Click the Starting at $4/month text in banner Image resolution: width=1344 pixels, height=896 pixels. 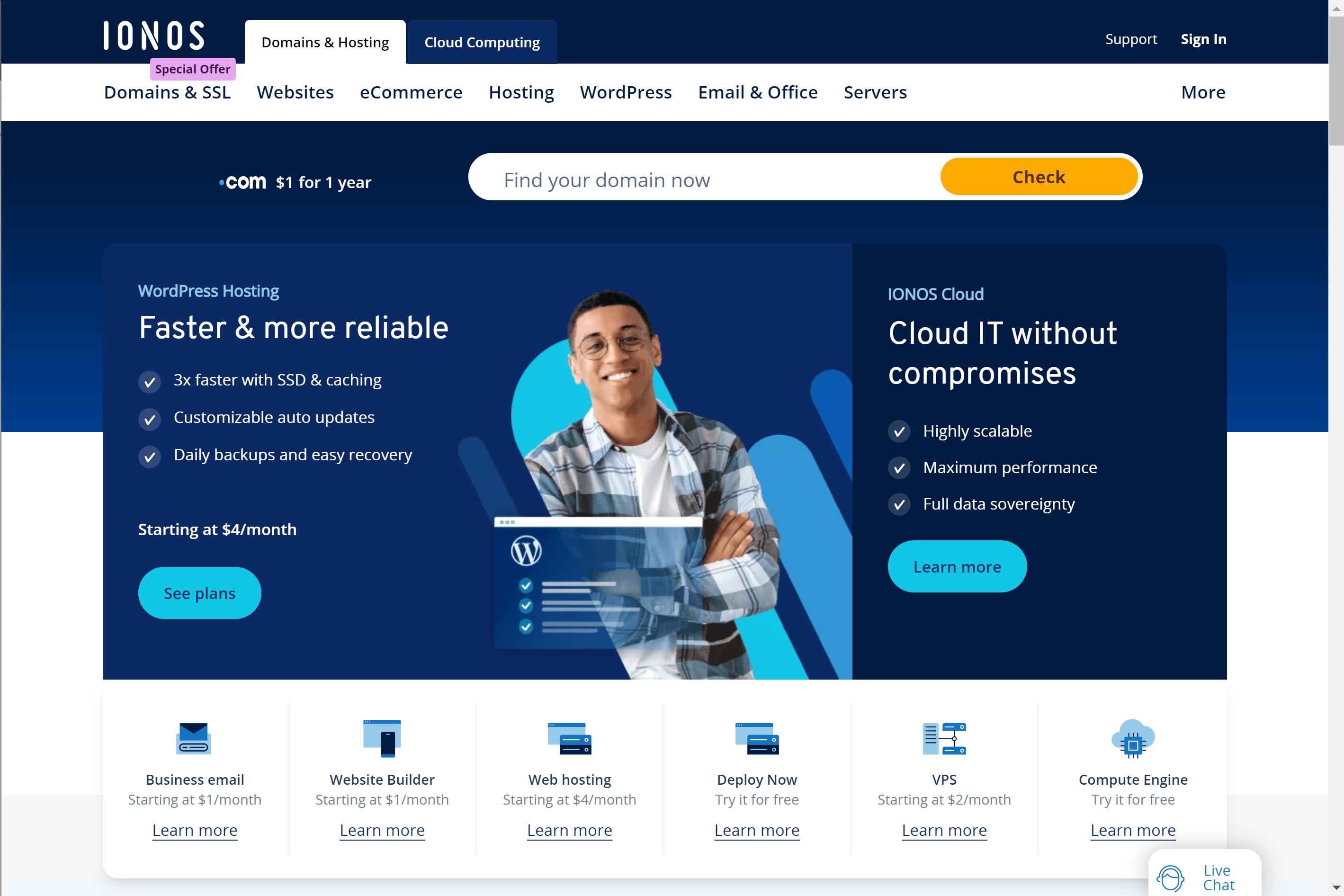pyautogui.click(x=217, y=530)
